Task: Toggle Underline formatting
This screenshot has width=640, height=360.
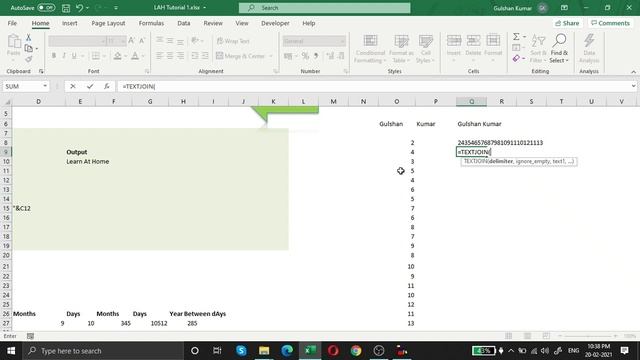Action: coord(74,56)
